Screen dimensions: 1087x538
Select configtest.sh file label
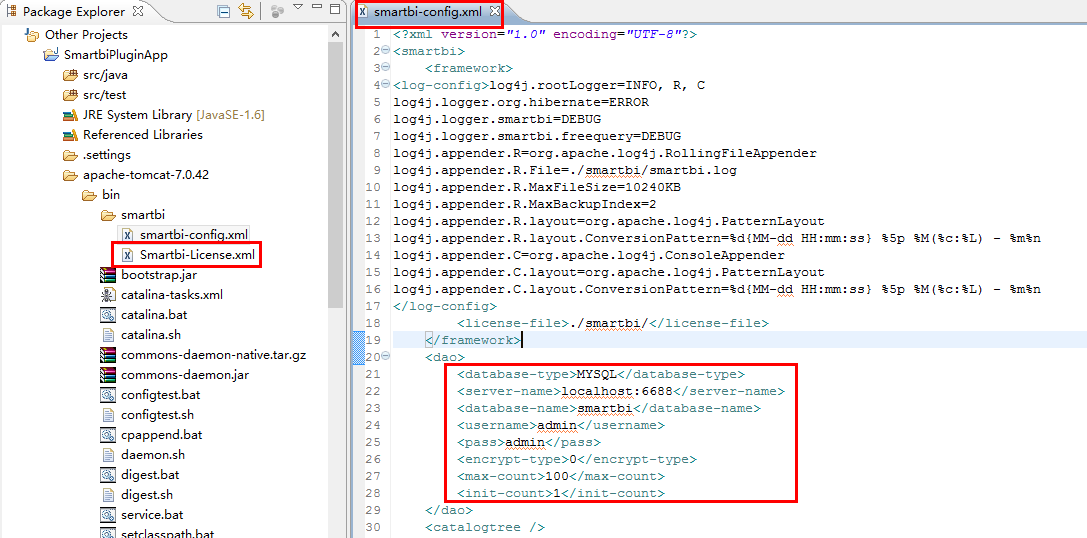[157, 416]
